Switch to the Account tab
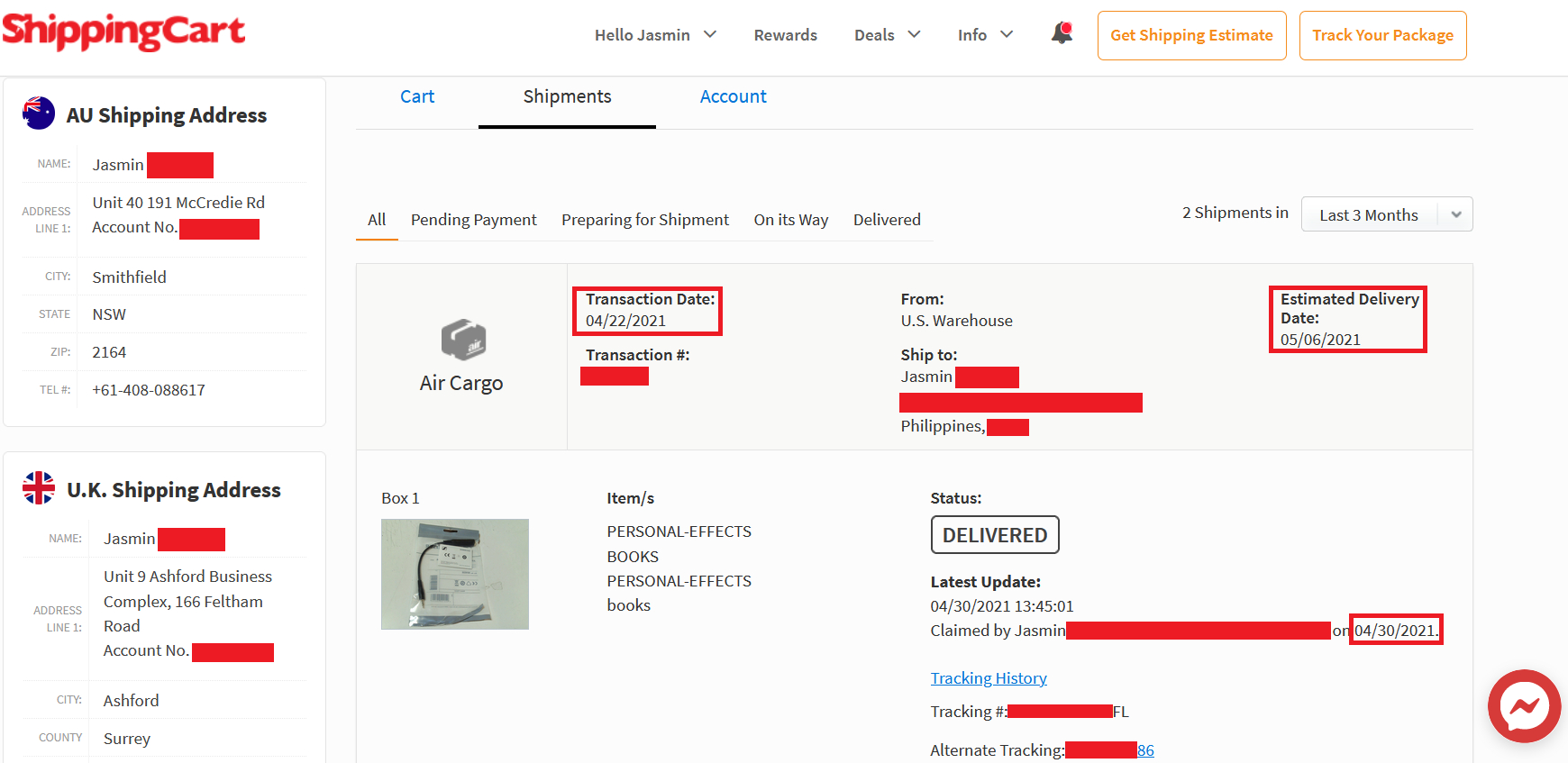1568x763 pixels. [734, 96]
